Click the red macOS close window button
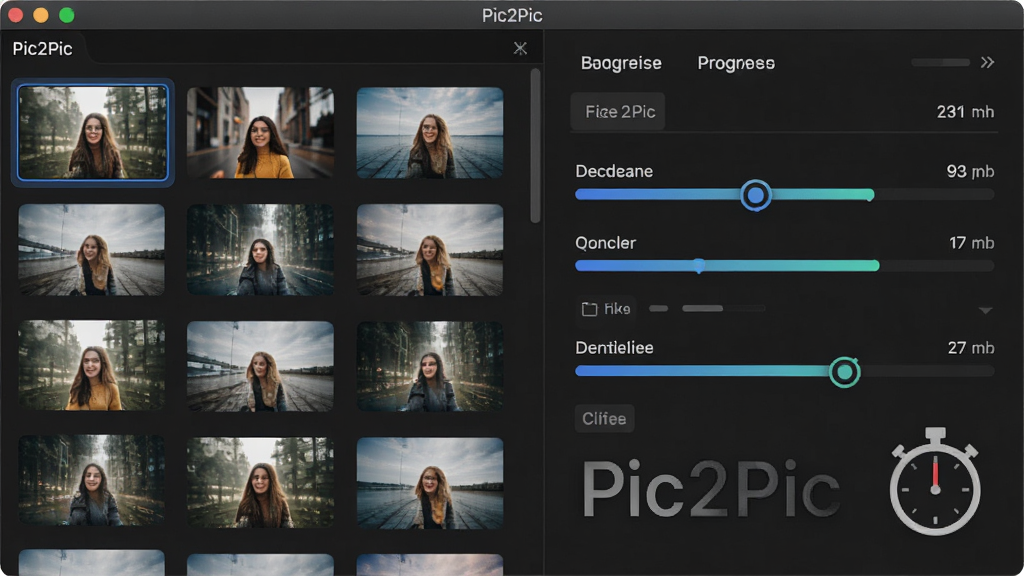Viewport: 1024px width, 576px height. click(15, 15)
